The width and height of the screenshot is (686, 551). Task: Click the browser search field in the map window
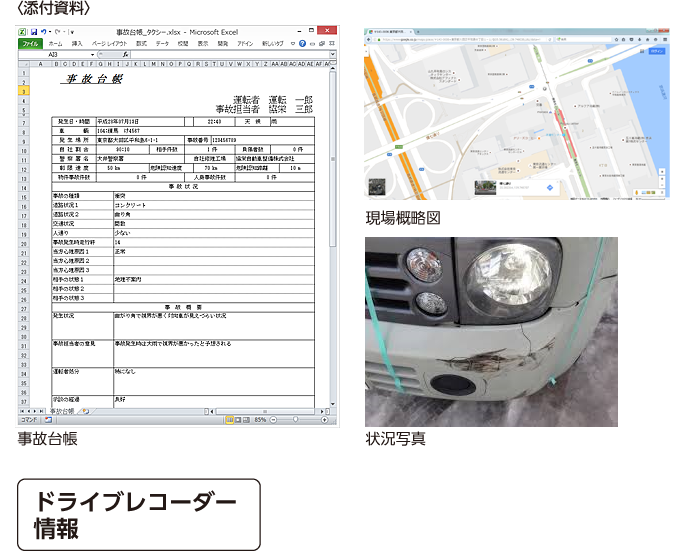pyautogui.click(x=584, y=39)
